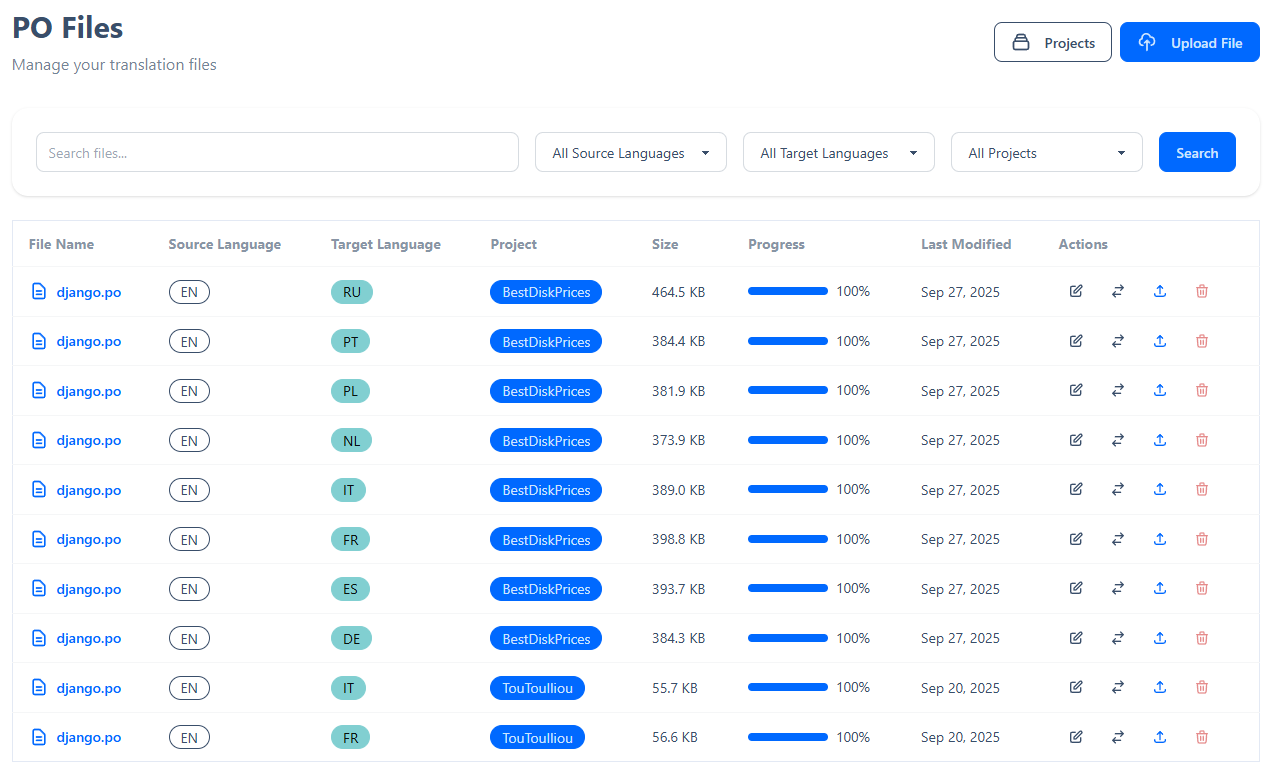Focus the Search files input field

277,153
